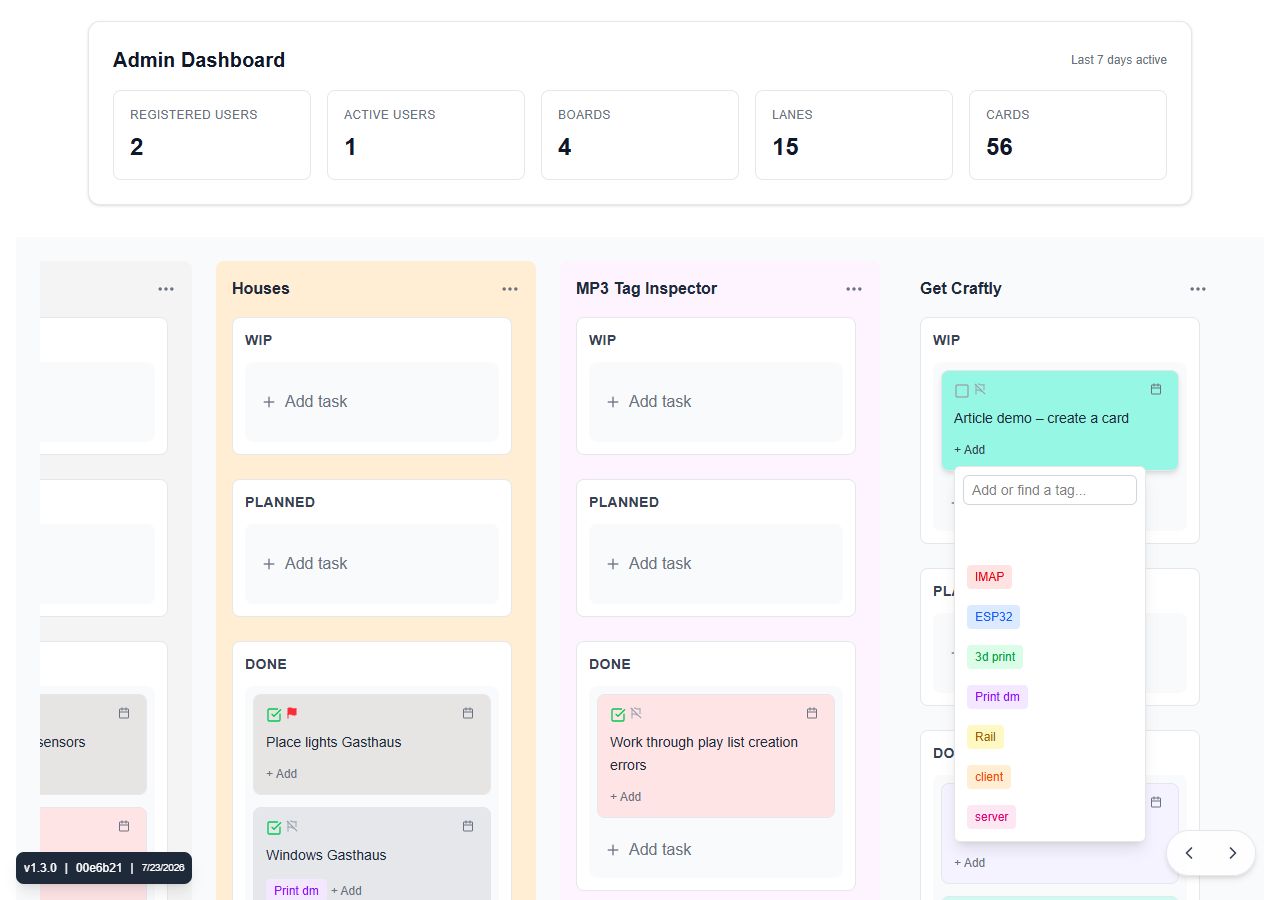Click Work through play list creation errors text
This screenshot has width=1280, height=900.
704,753
